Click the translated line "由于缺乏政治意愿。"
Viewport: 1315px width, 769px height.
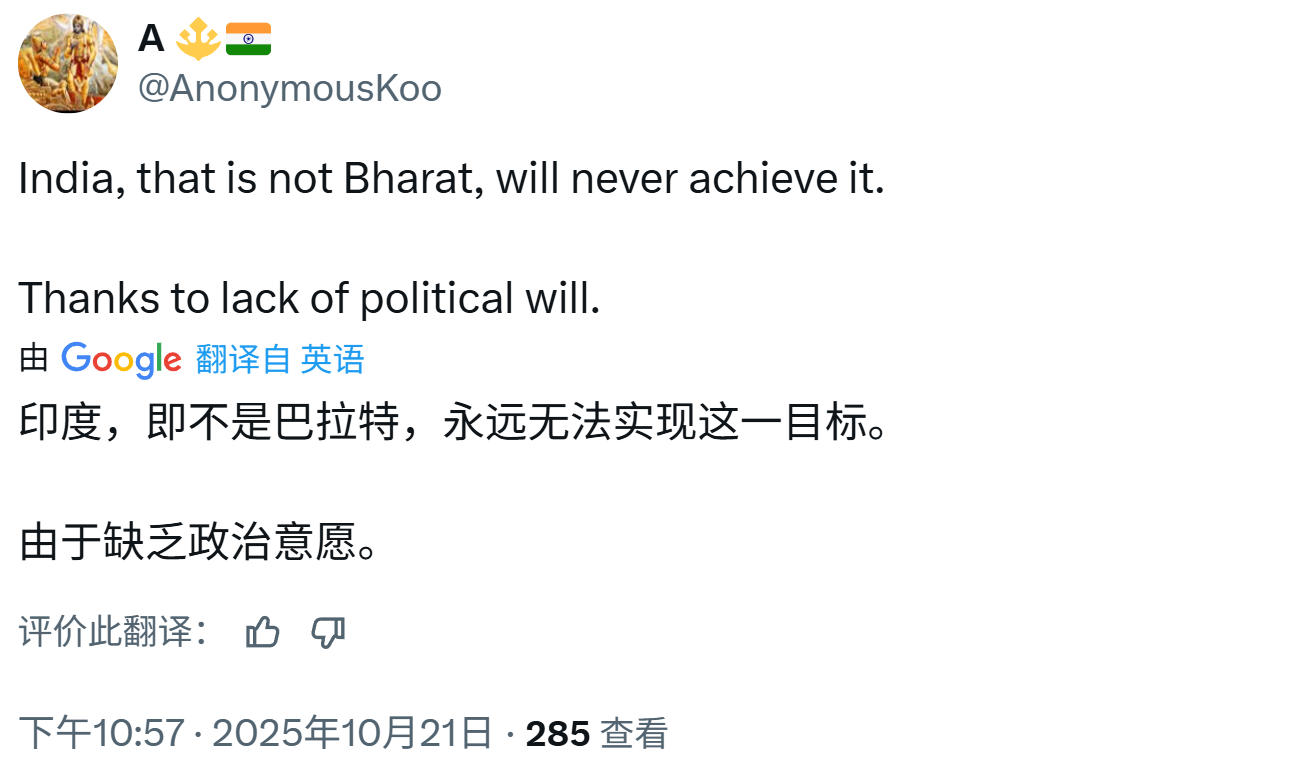click(199, 542)
